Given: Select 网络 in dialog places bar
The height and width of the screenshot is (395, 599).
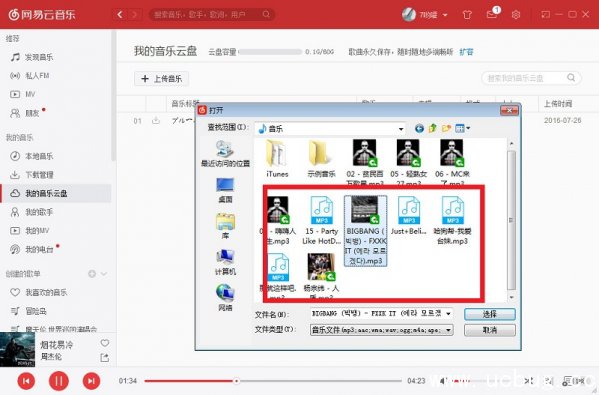Looking at the screenshot, I should click(225, 298).
